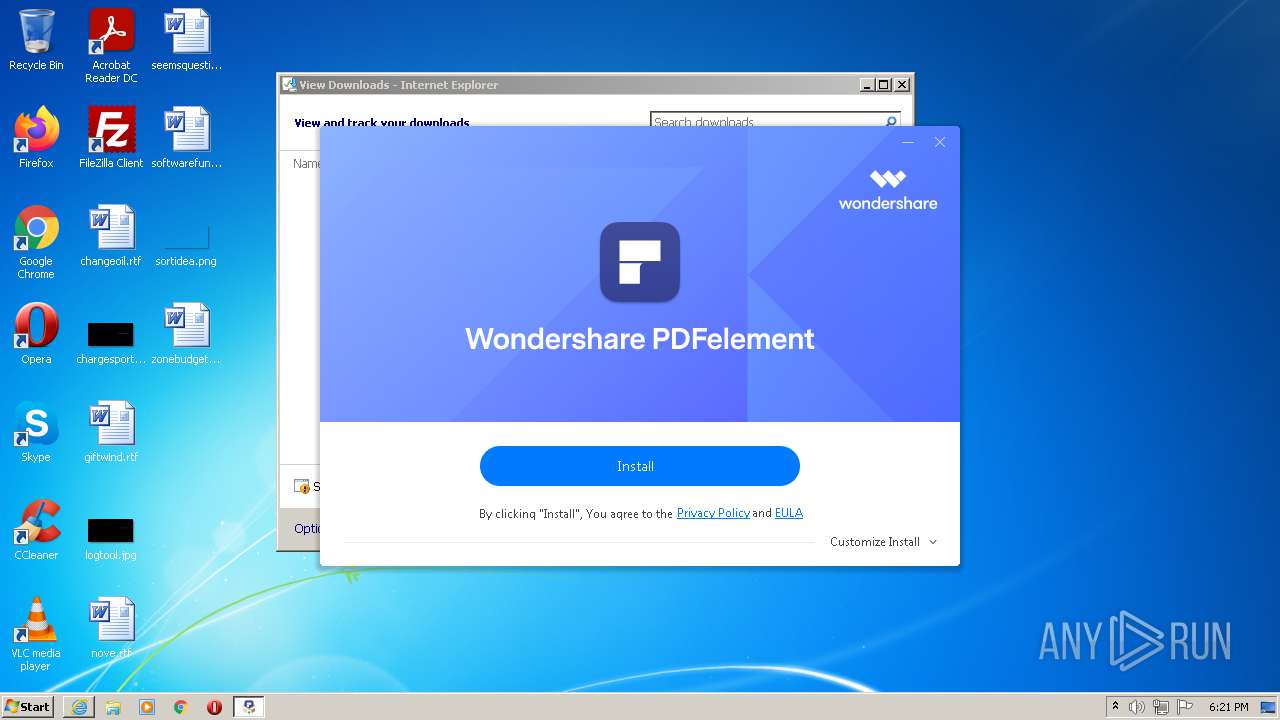
Task: Click the Action Center flag icon
Action: tap(1185, 707)
